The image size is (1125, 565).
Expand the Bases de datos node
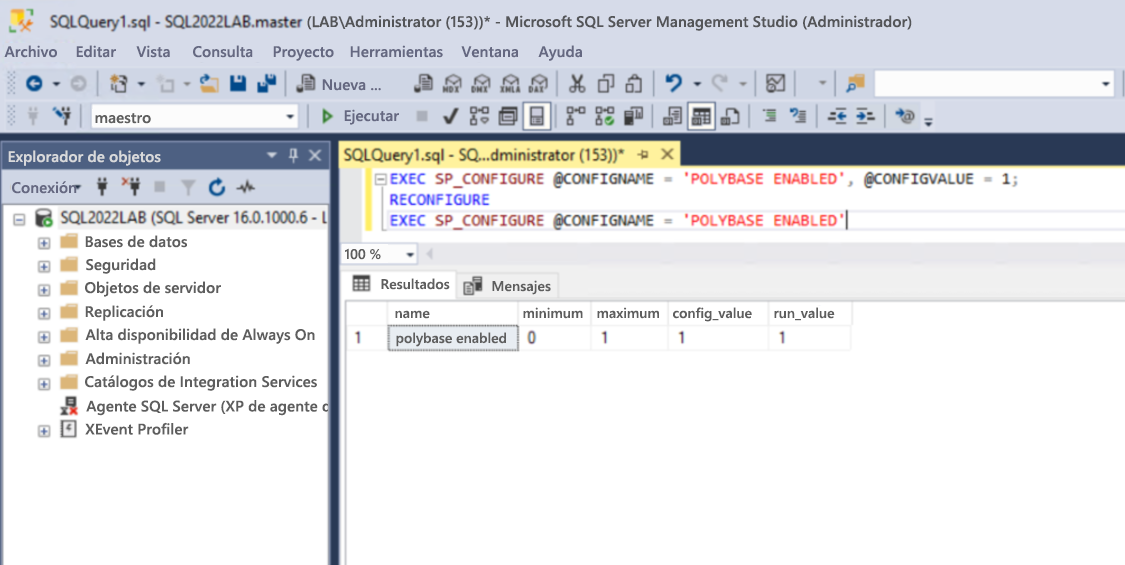(44, 243)
